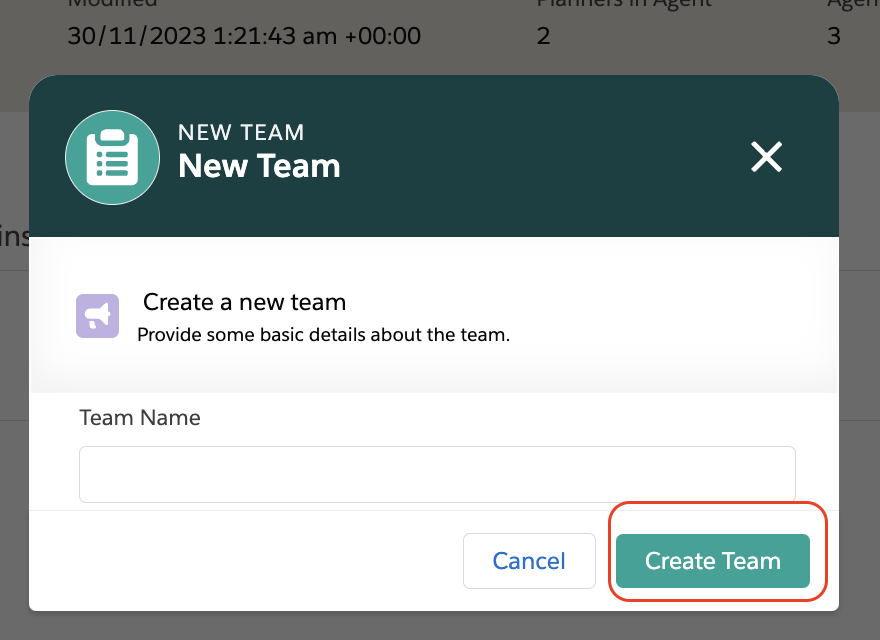Click the clipboard team icon in header
880x640 pixels.
[112, 157]
